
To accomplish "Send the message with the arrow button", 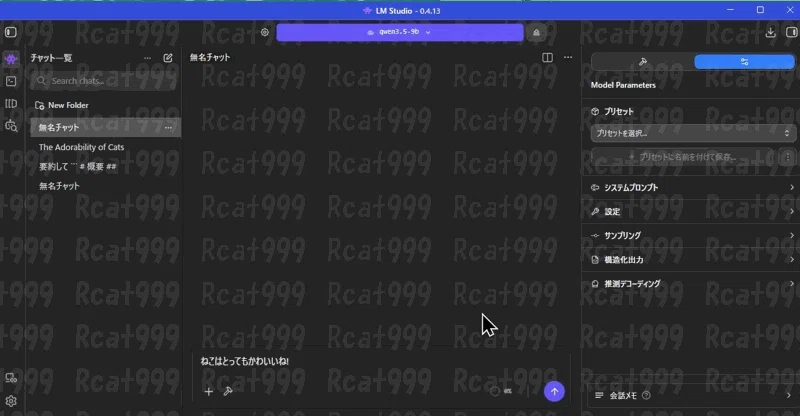I will [554, 391].
